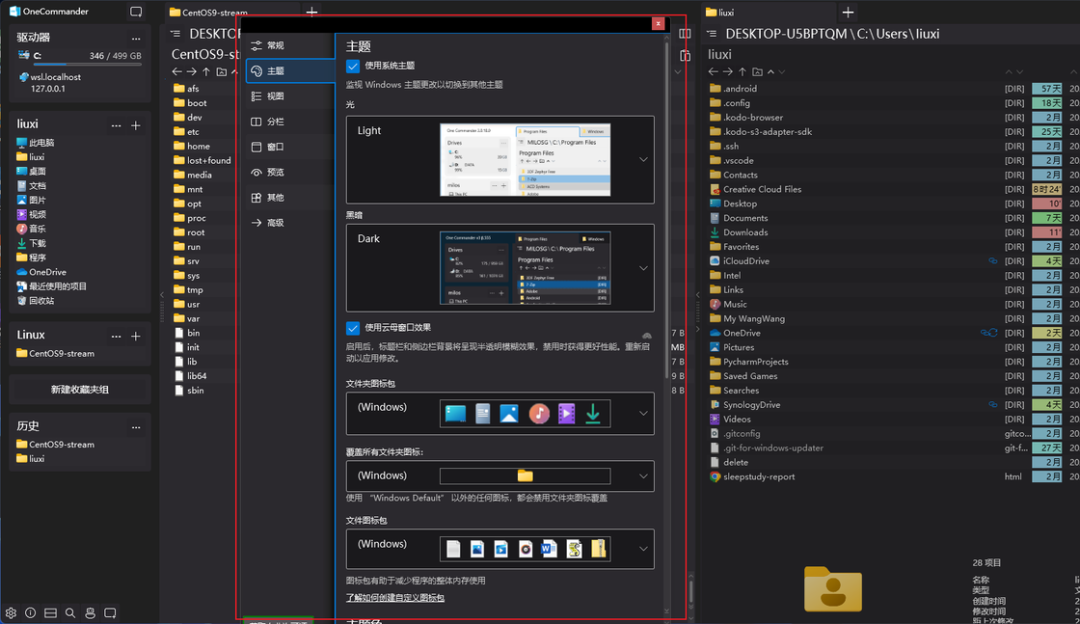Viewport: 1080px width, 624px height.
Task: Disable the 使用云母窗口效果 option
Action: pos(354,327)
